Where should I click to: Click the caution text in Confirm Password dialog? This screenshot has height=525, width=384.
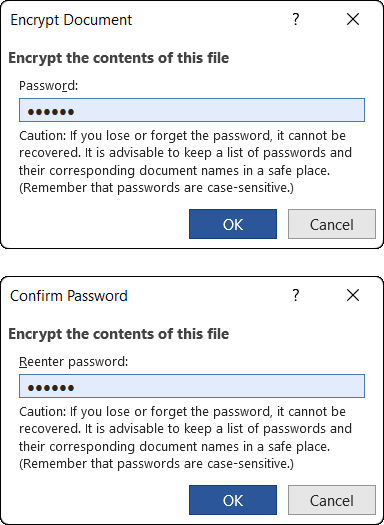coord(185,438)
